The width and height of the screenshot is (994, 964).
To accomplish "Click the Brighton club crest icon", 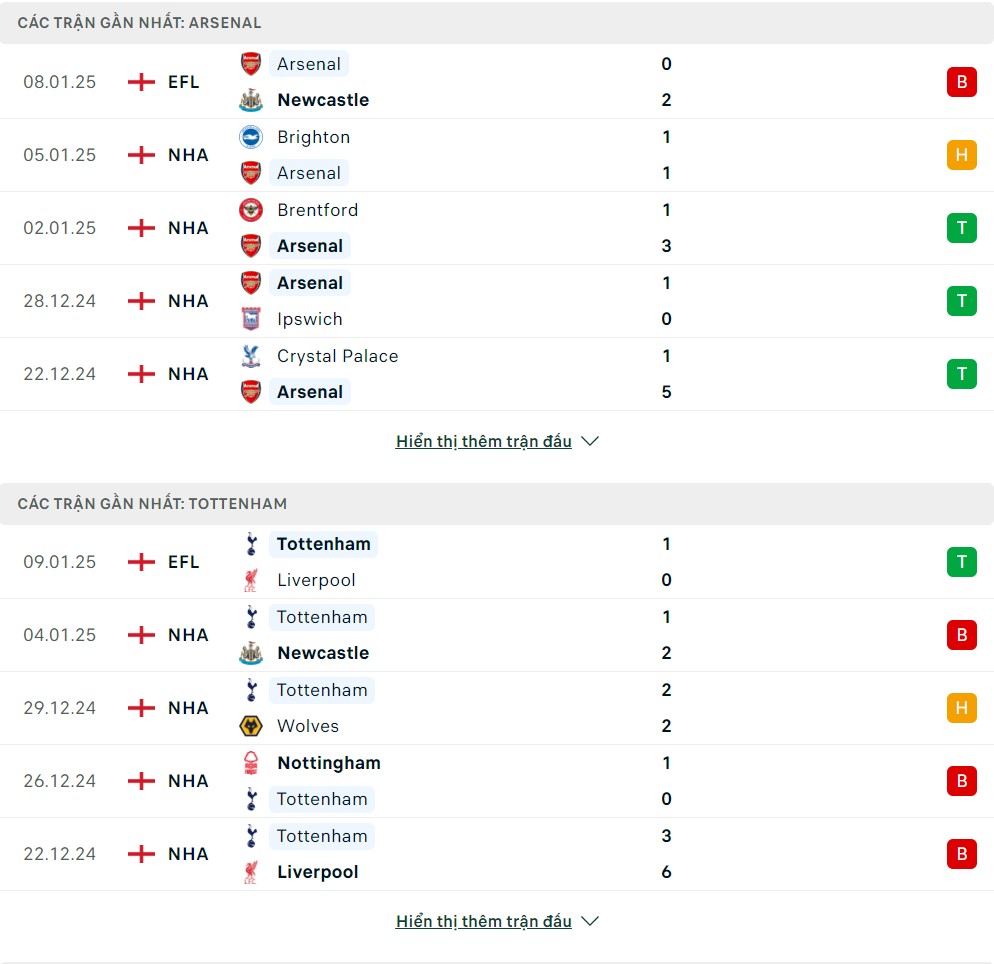I will pos(251,137).
